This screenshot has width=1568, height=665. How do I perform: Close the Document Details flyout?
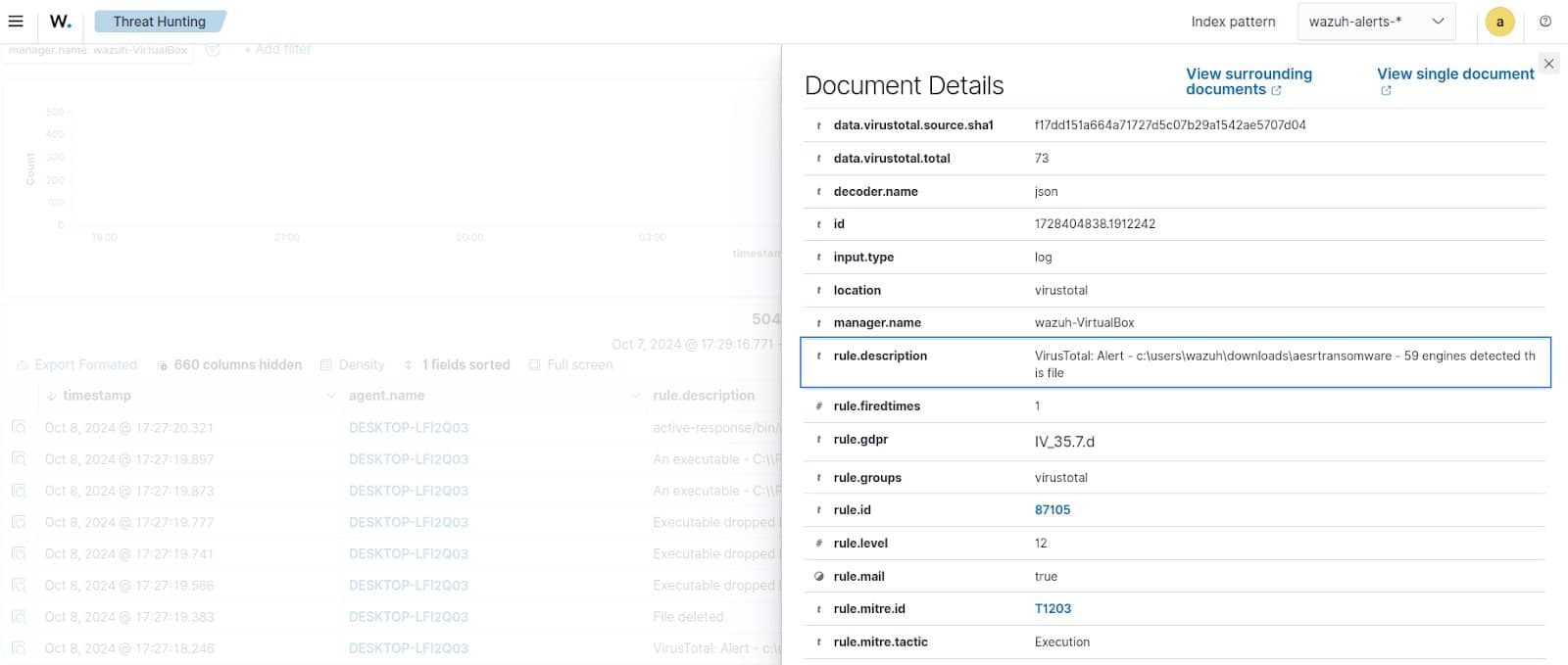click(x=1548, y=64)
